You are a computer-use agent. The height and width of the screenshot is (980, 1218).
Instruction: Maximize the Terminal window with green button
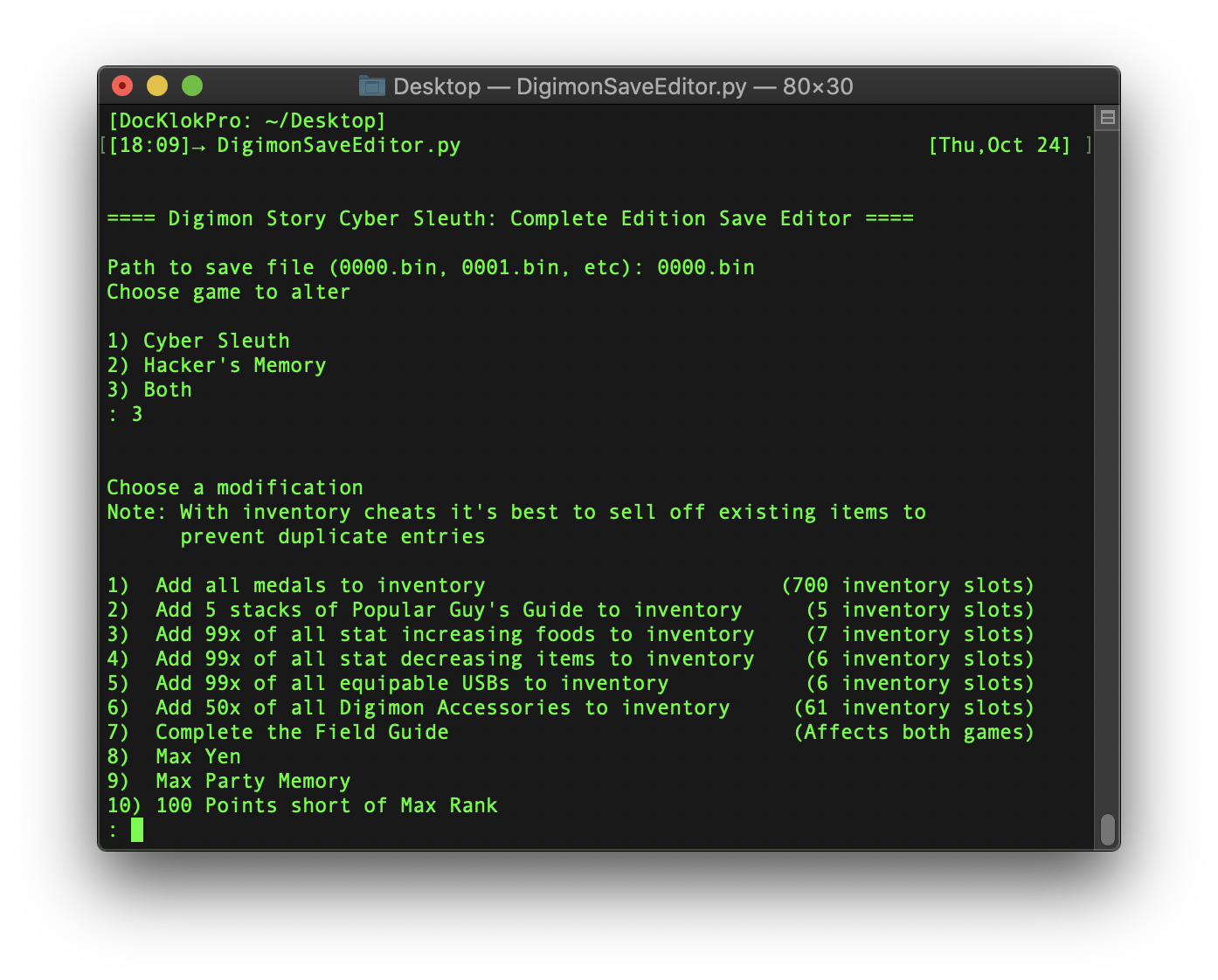192,86
